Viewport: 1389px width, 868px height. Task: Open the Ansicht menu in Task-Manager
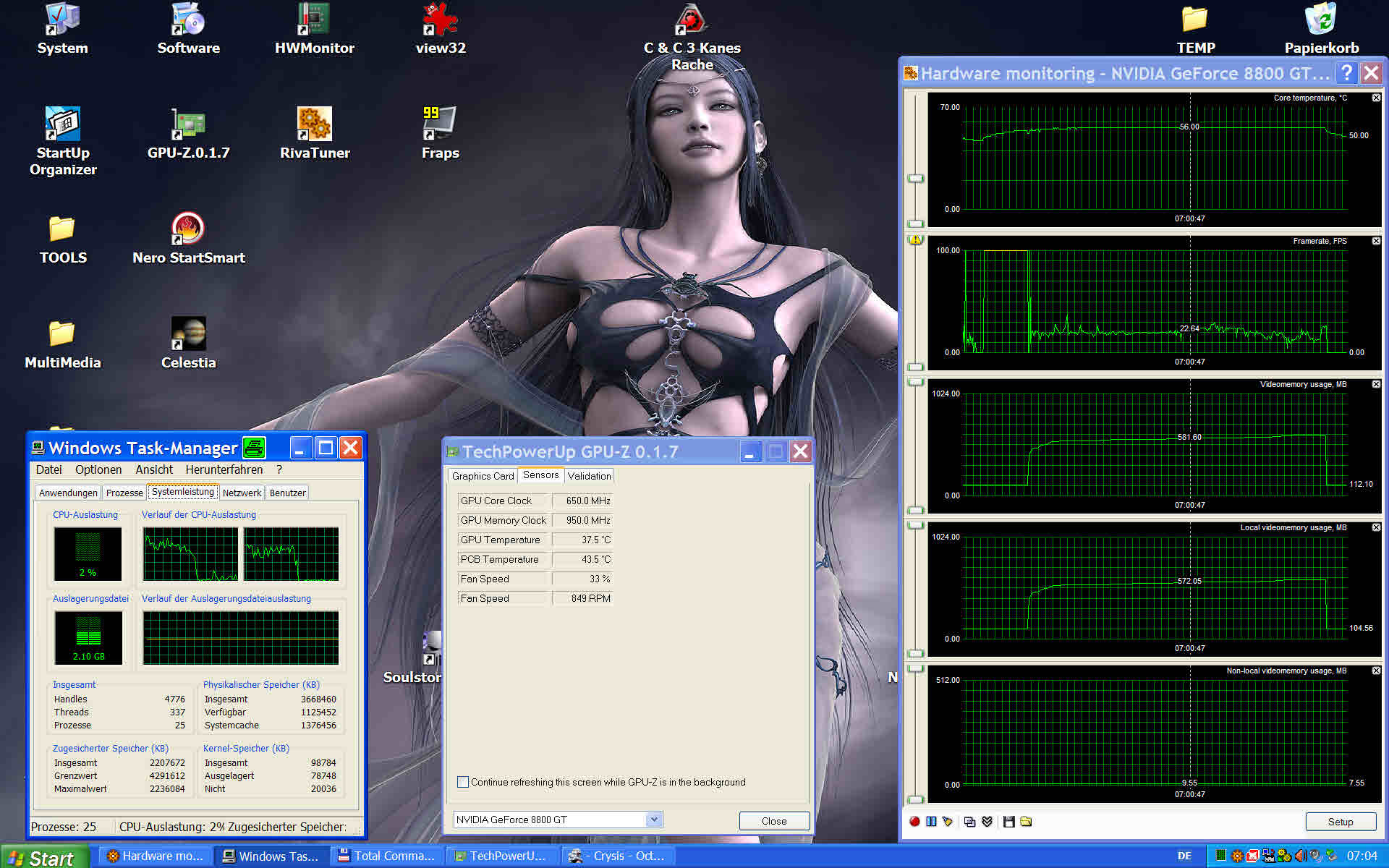coord(153,469)
